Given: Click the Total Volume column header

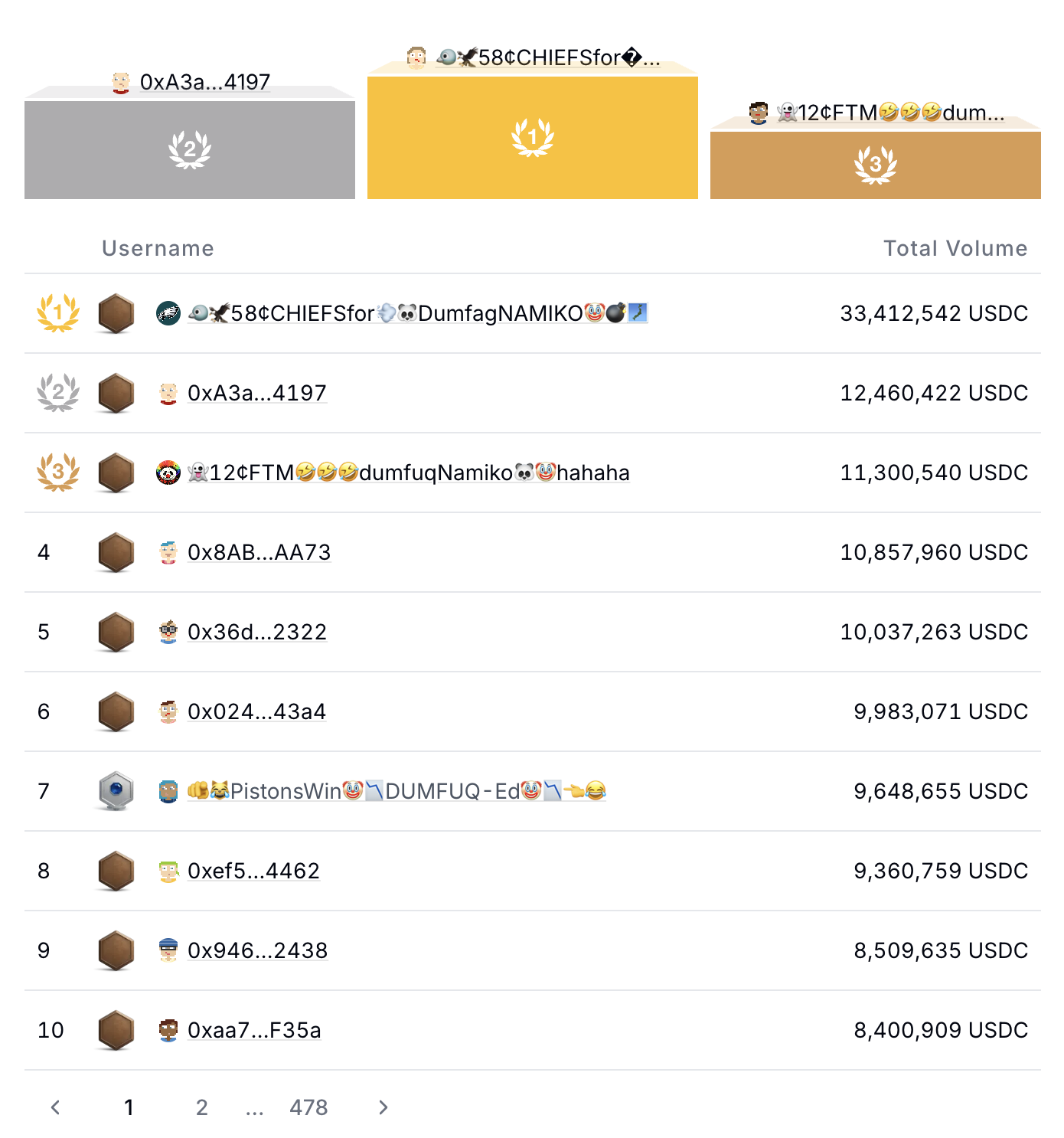Looking at the screenshot, I should pos(955,248).
